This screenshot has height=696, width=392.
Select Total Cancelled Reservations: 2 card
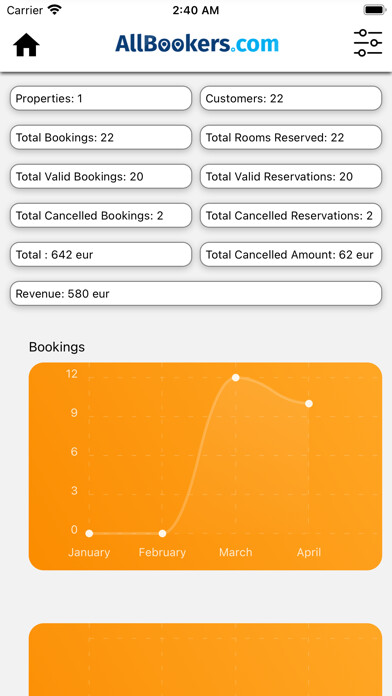tap(291, 215)
